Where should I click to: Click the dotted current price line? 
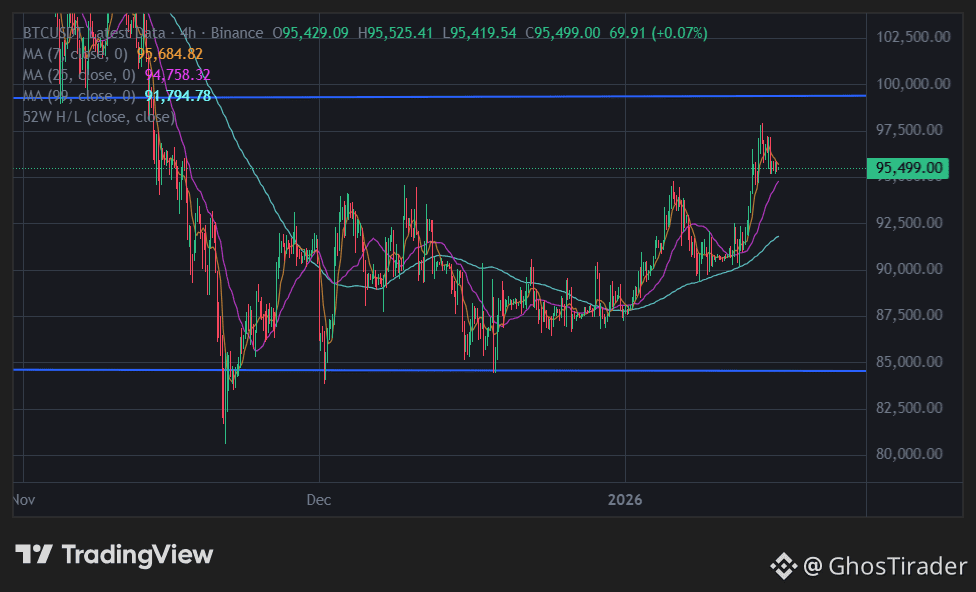(x=439, y=168)
